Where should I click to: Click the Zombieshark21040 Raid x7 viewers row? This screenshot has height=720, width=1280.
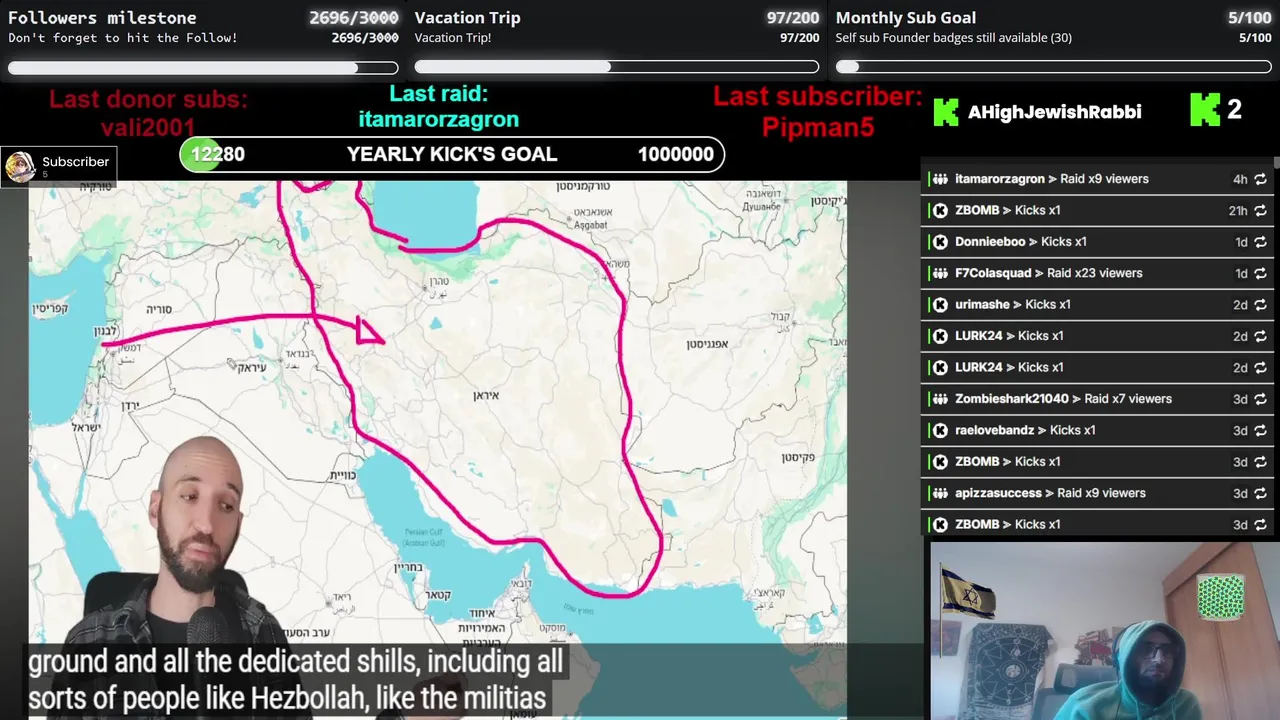1097,399
